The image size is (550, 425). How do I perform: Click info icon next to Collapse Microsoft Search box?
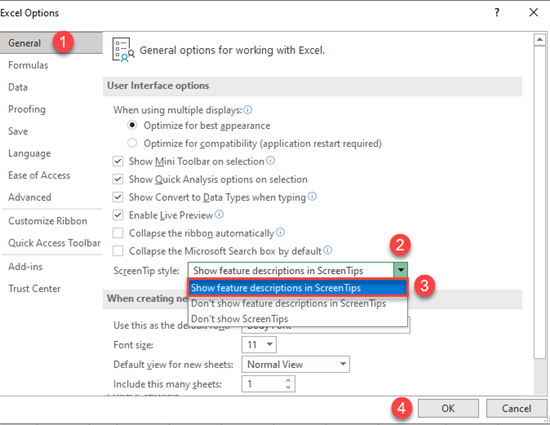(x=328, y=250)
